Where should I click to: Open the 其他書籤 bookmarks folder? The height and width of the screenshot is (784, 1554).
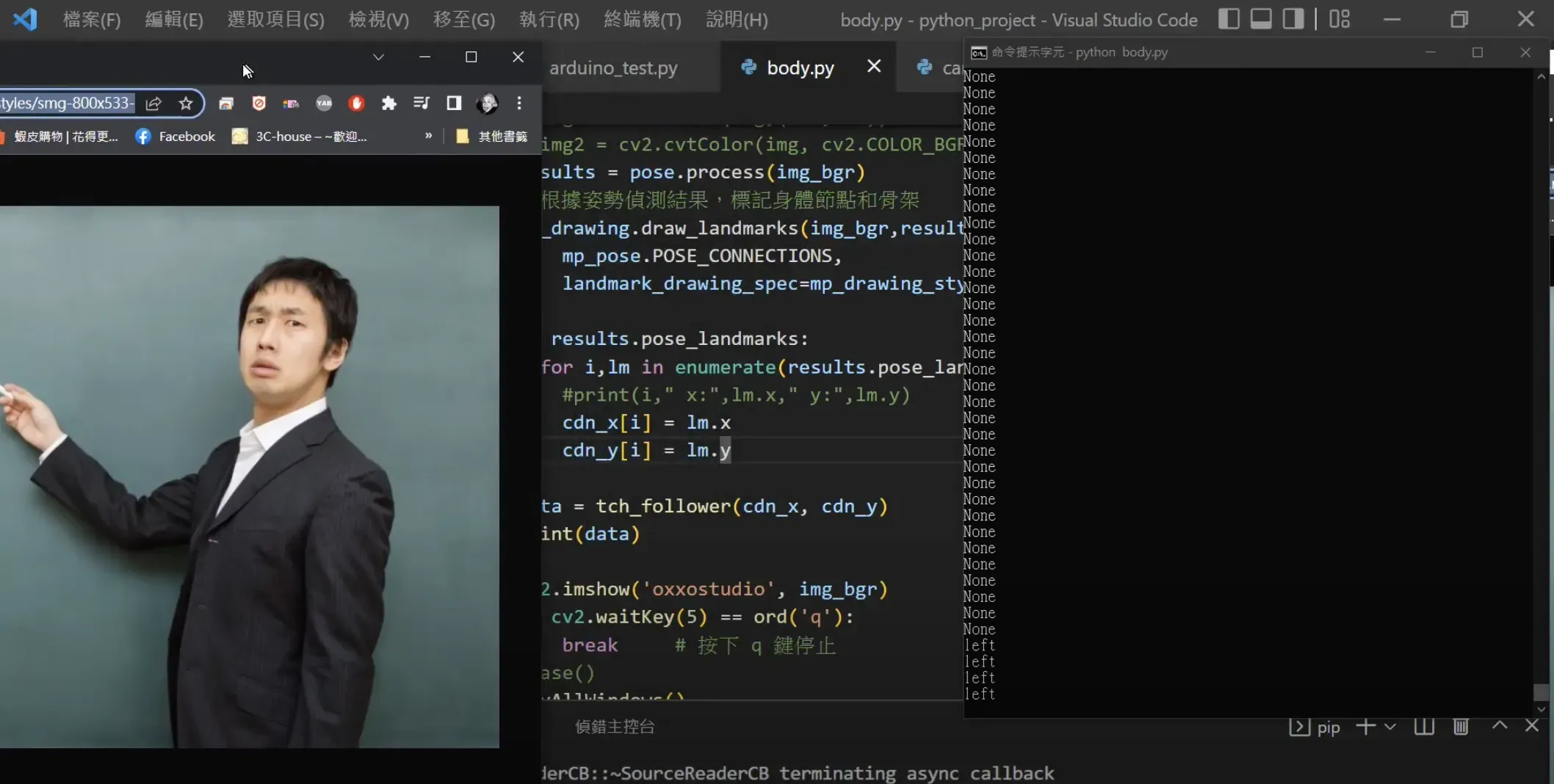coord(491,137)
